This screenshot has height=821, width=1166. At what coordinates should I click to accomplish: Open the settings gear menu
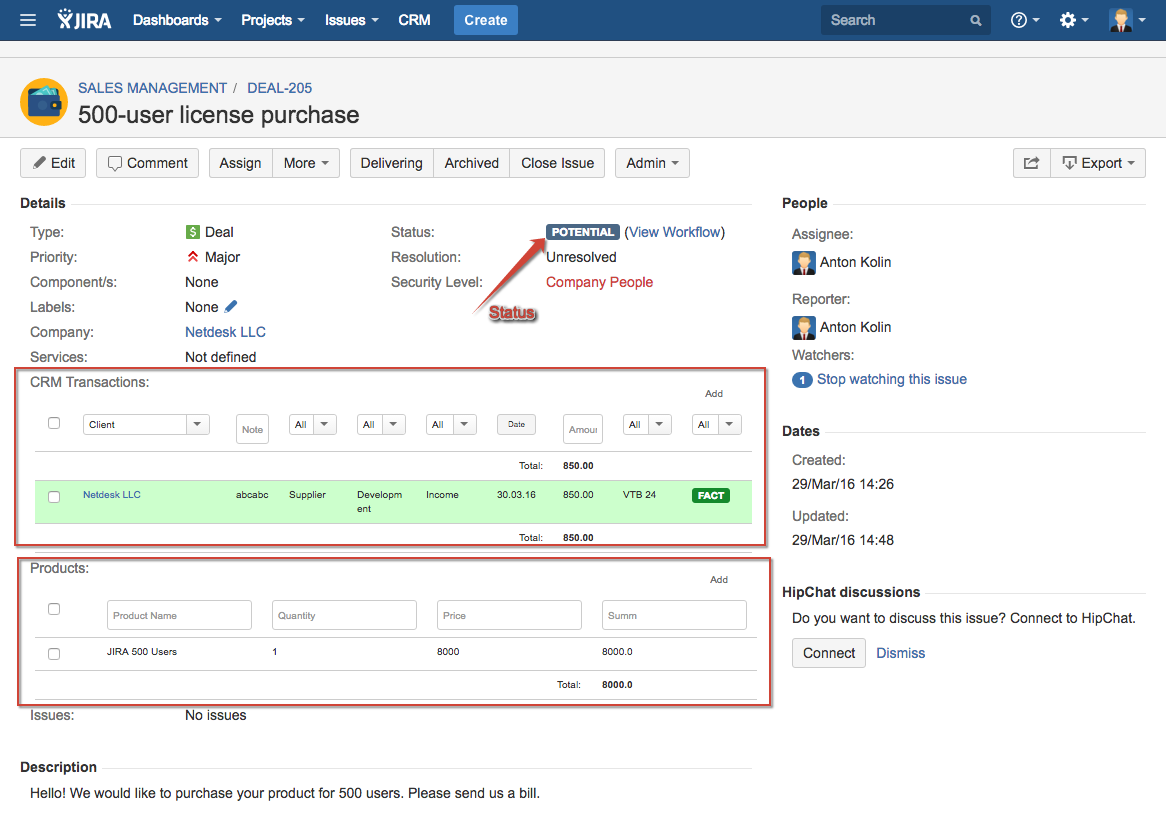click(x=1074, y=20)
